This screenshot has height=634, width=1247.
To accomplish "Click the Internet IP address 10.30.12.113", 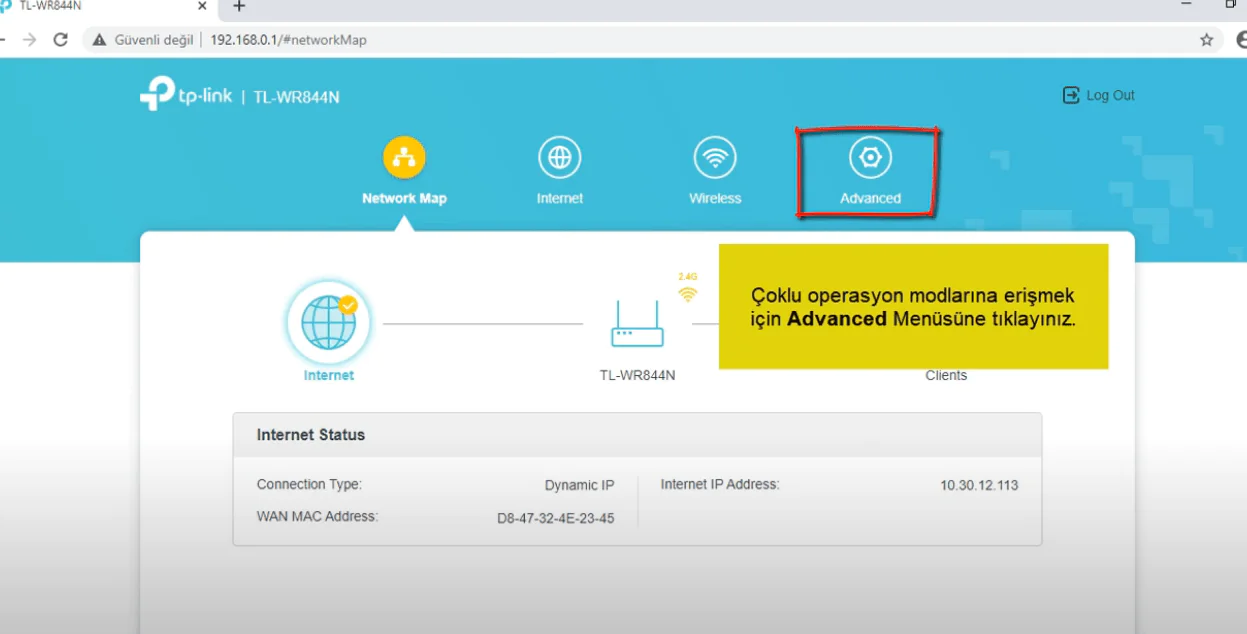I will click(x=978, y=485).
